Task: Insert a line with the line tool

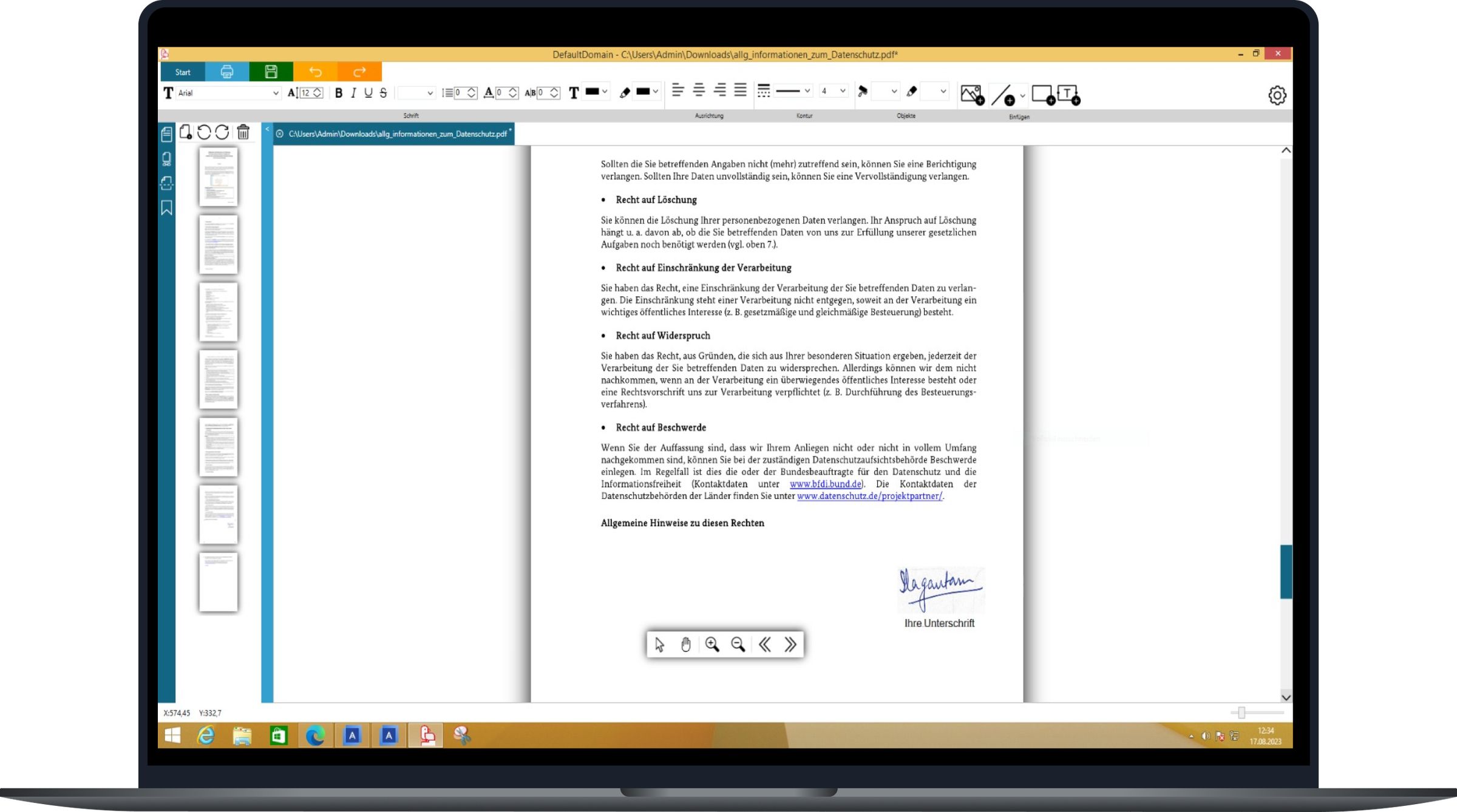Action: click(x=1003, y=95)
